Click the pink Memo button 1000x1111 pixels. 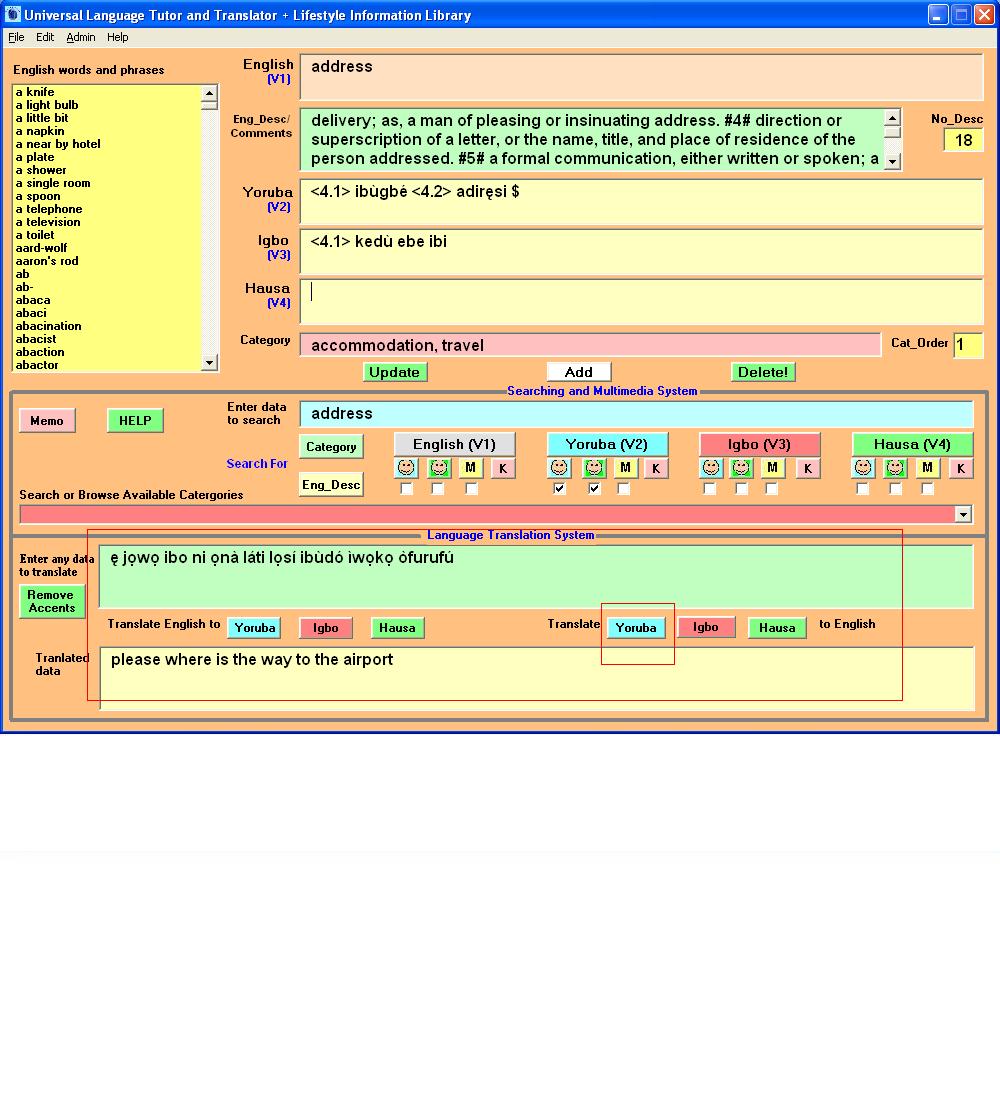point(47,421)
